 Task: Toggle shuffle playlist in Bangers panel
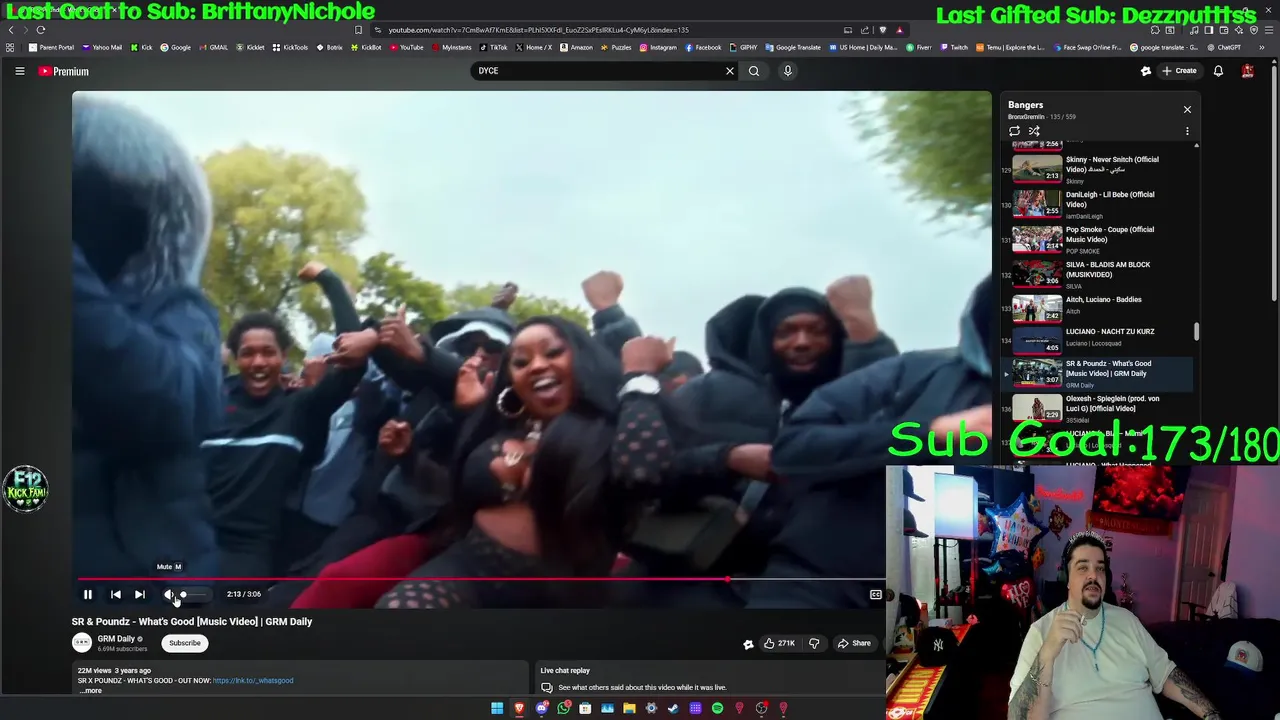tap(1034, 131)
